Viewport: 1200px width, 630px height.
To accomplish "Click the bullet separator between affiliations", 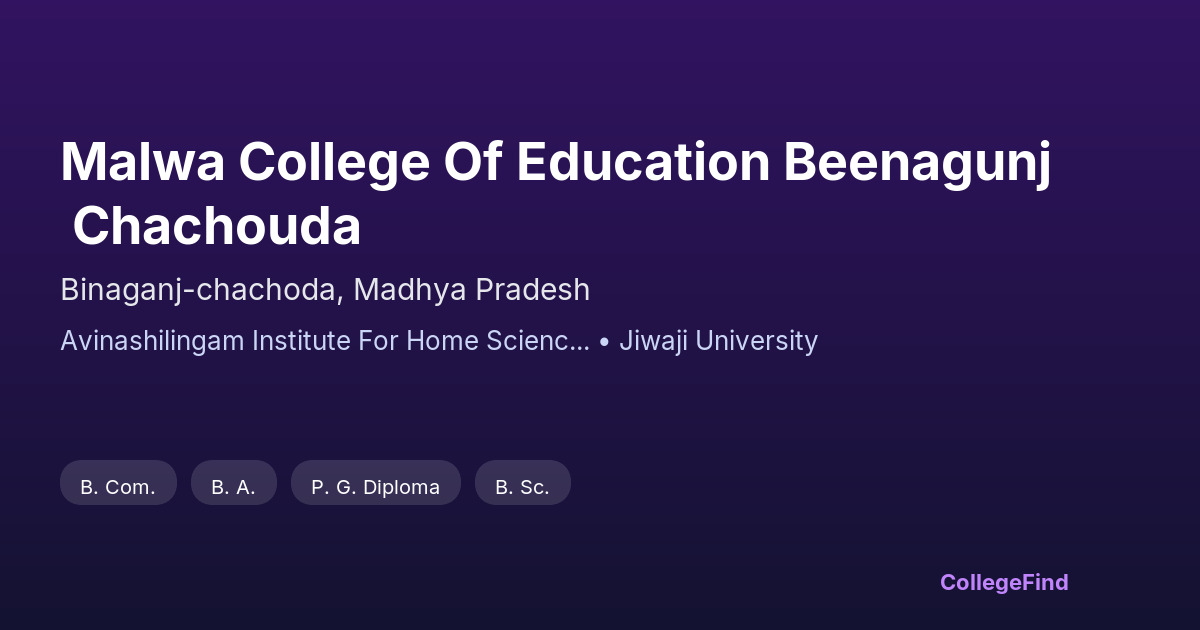I will pyautogui.click(x=604, y=342).
